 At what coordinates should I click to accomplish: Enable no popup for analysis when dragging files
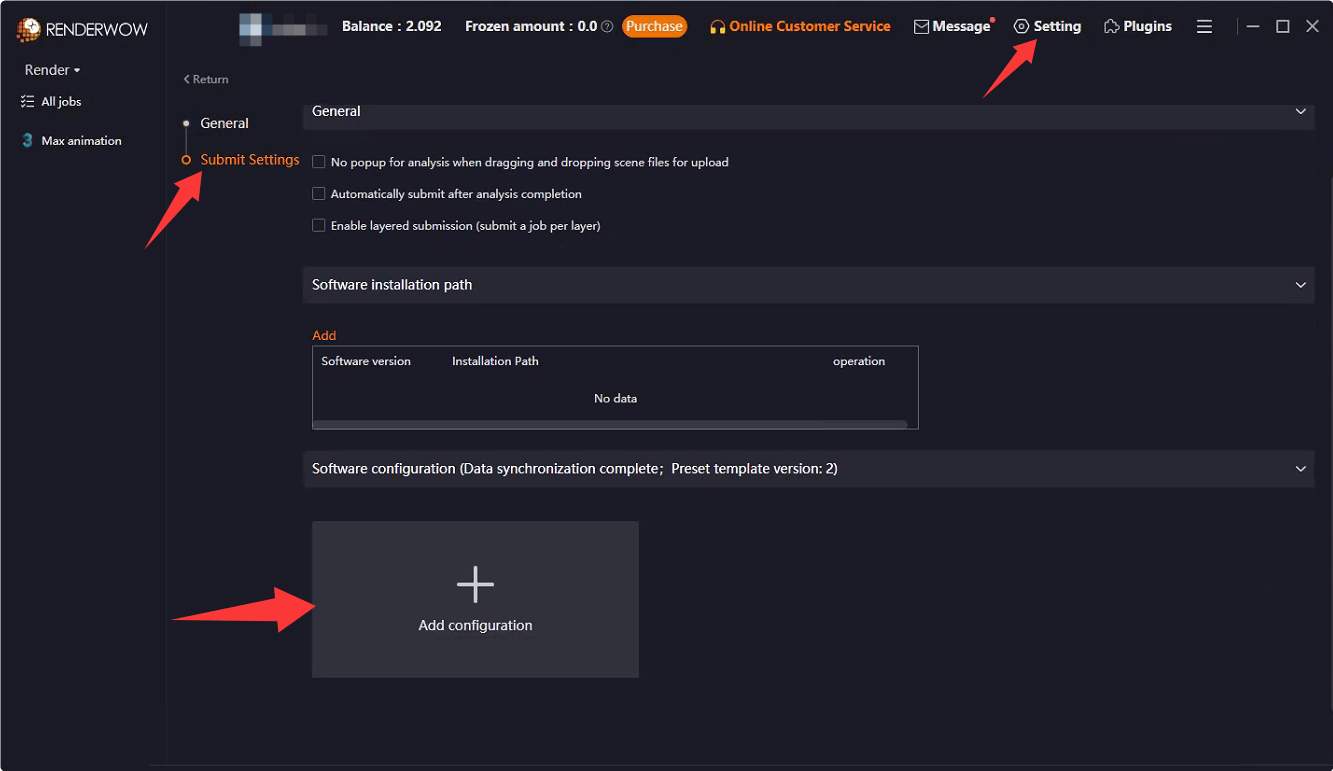318,162
